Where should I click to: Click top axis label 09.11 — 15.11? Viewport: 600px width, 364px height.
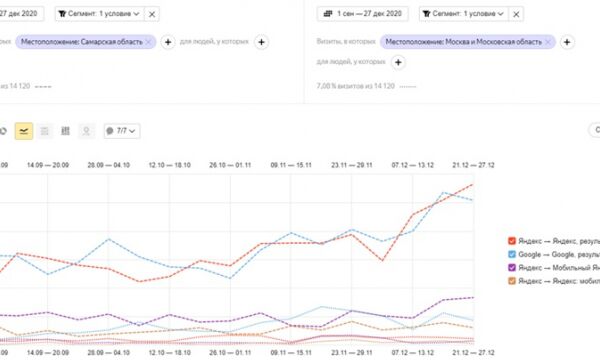click(x=291, y=165)
